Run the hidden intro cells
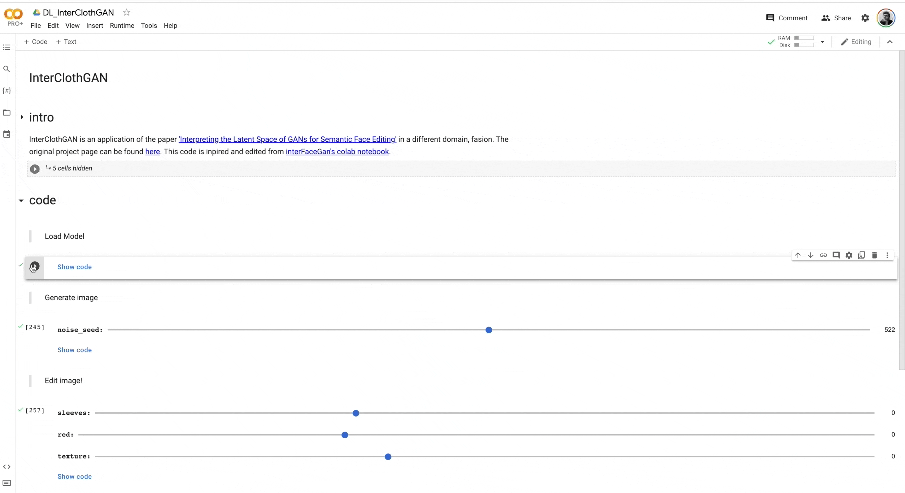Screen dimensions: 905x493 (35, 169)
